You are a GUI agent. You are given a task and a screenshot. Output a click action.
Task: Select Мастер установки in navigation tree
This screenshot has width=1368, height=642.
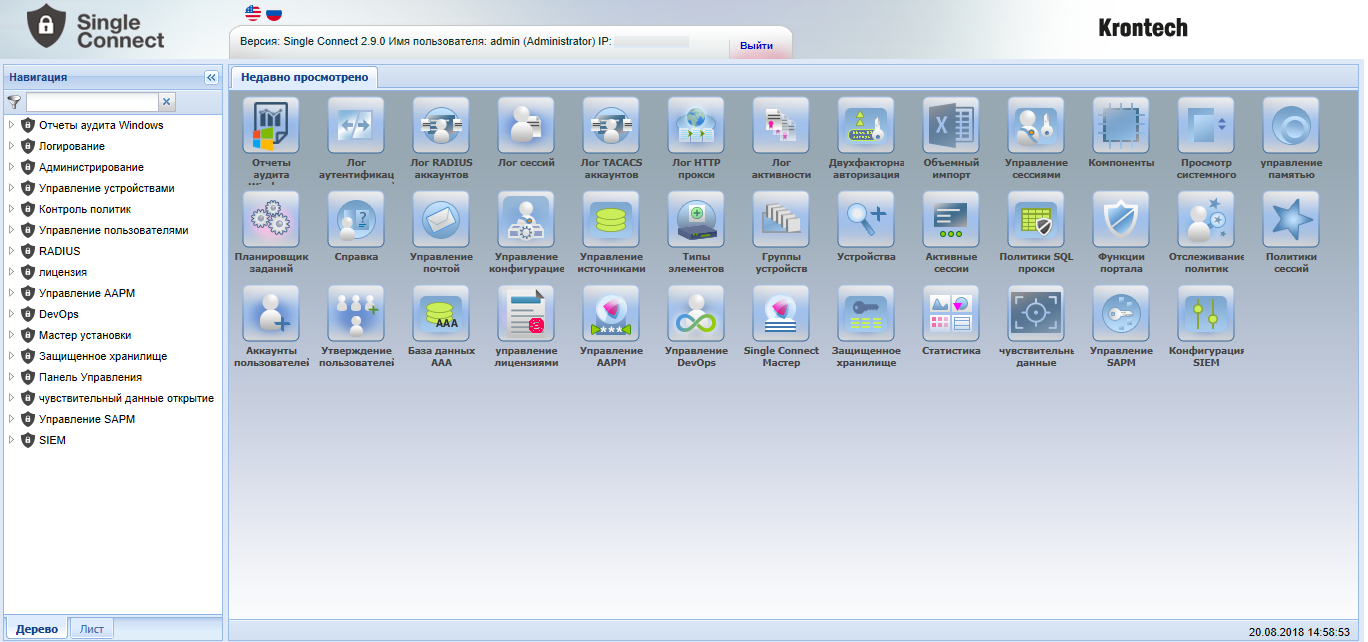click(x=85, y=335)
